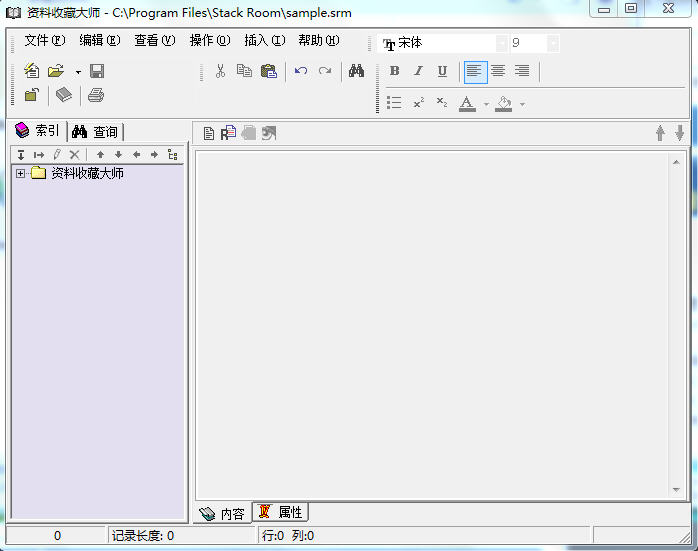
Task: Click the scrollbar down arrow in content pane
Action: (676, 490)
